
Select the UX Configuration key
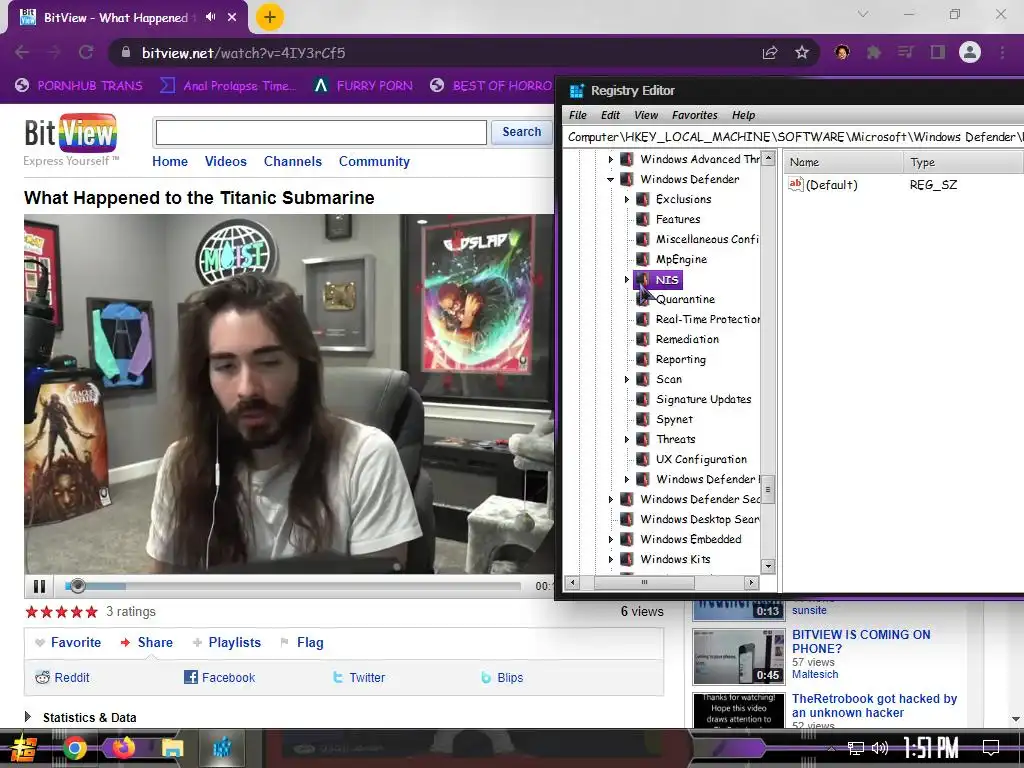[x=701, y=459]
